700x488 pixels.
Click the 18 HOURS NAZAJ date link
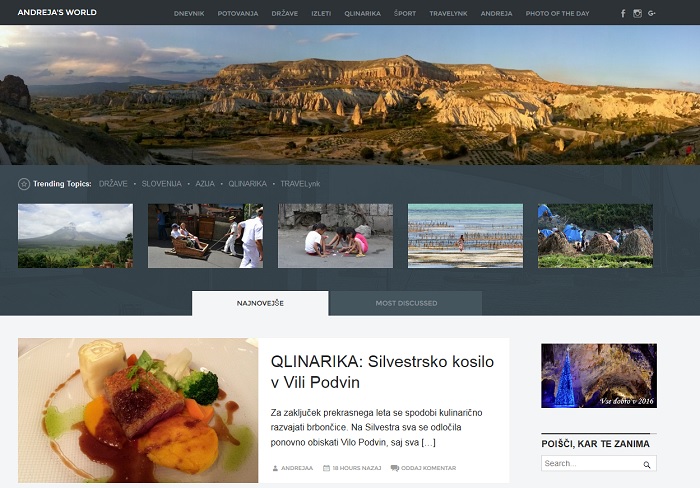357,468
